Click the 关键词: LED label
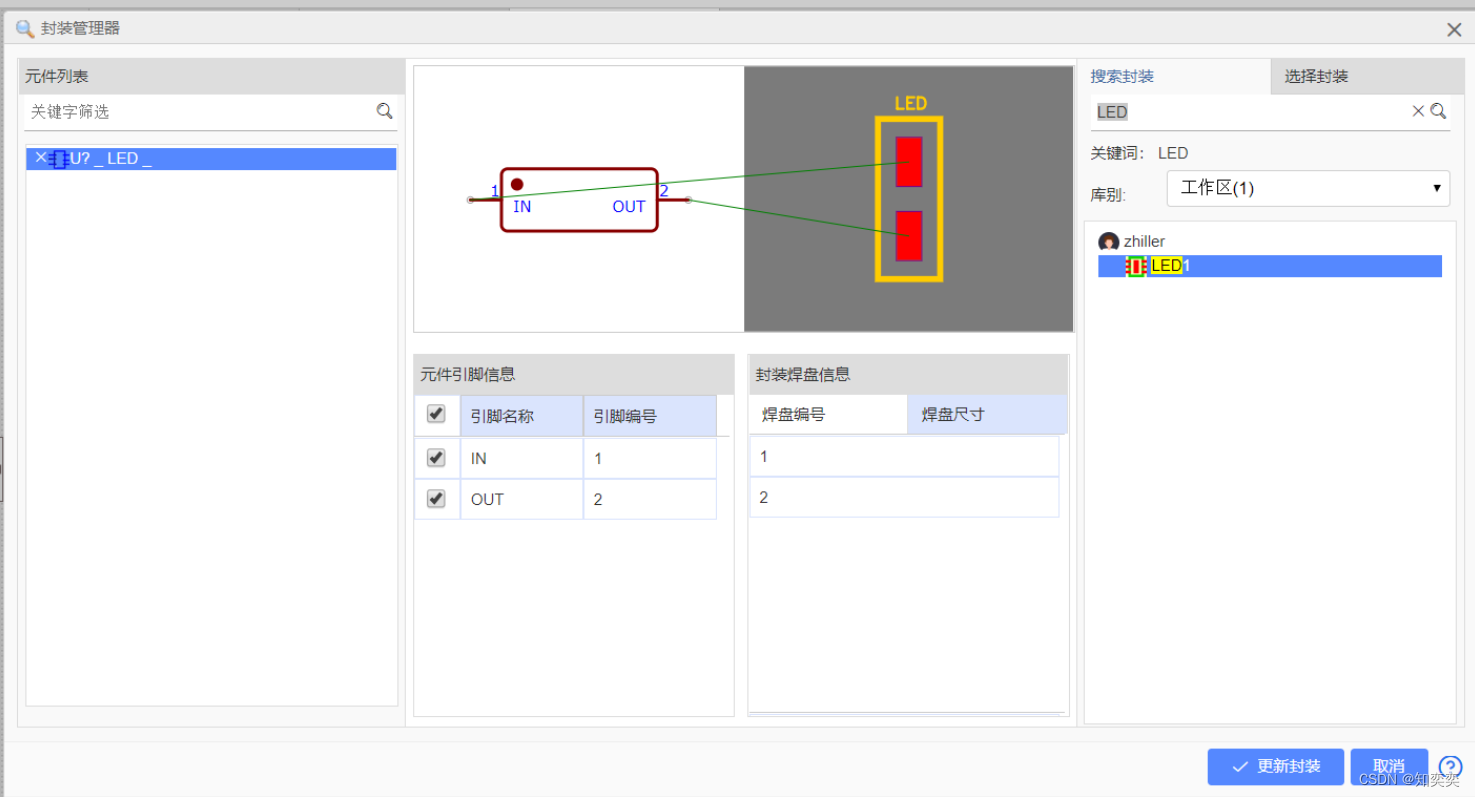Image resolution: width=1475 pixels, height=797 pixels. click(1139, 153)
